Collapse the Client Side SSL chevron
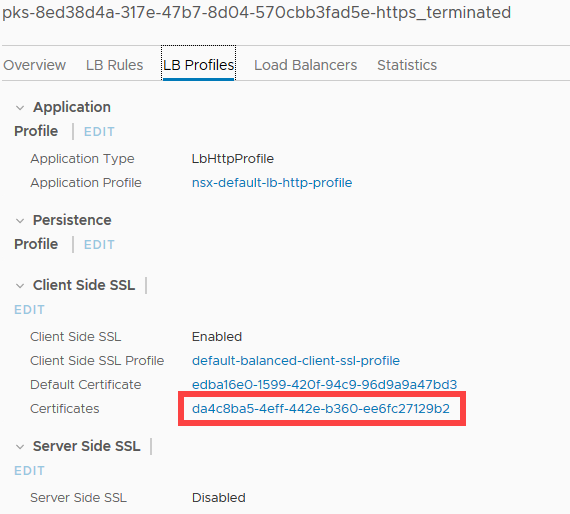Screen dimensions: 570x514 20,286
